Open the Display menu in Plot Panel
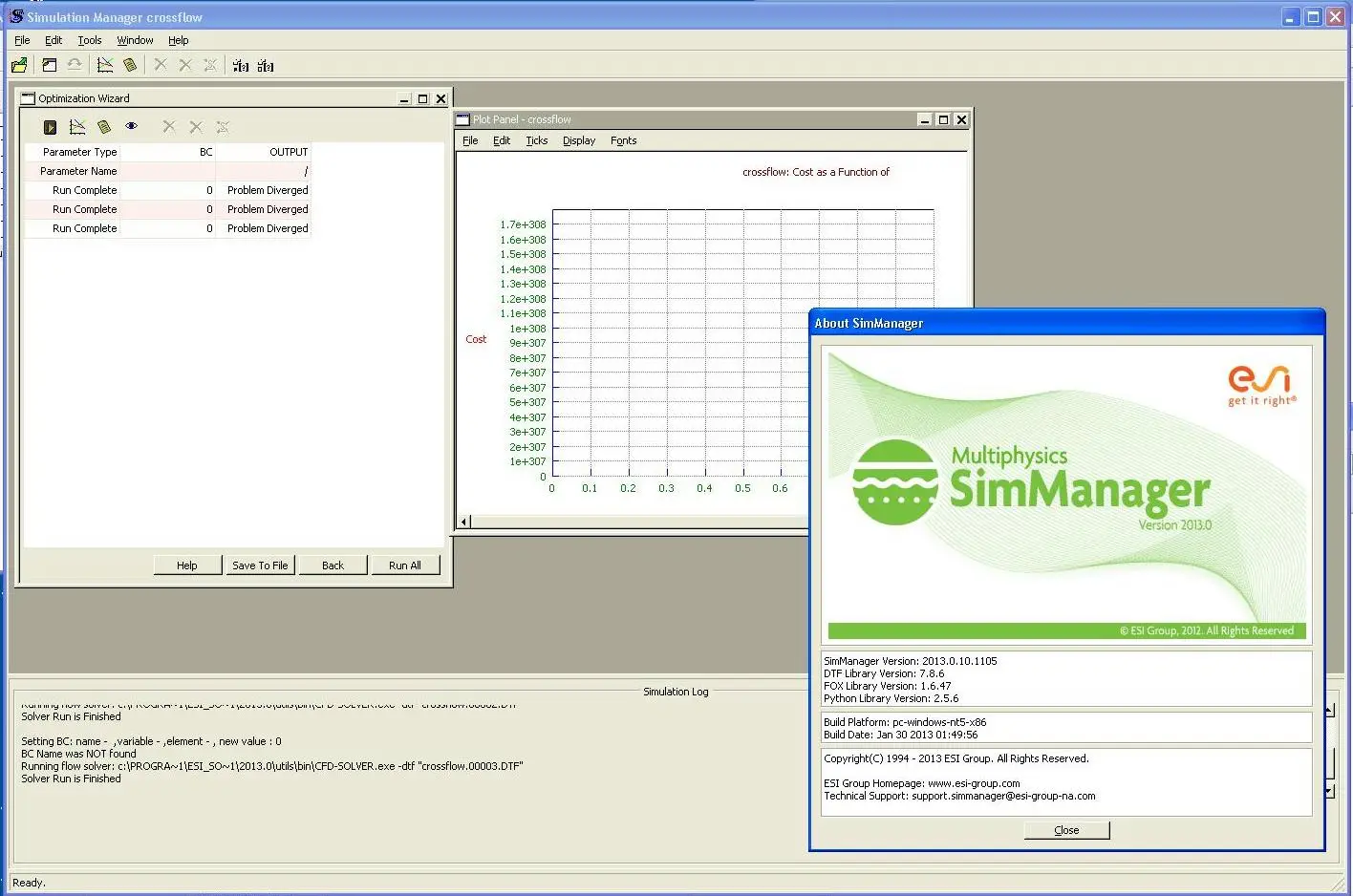Image resolution: width=1353 pixels, height=896 pixels. 578,140
